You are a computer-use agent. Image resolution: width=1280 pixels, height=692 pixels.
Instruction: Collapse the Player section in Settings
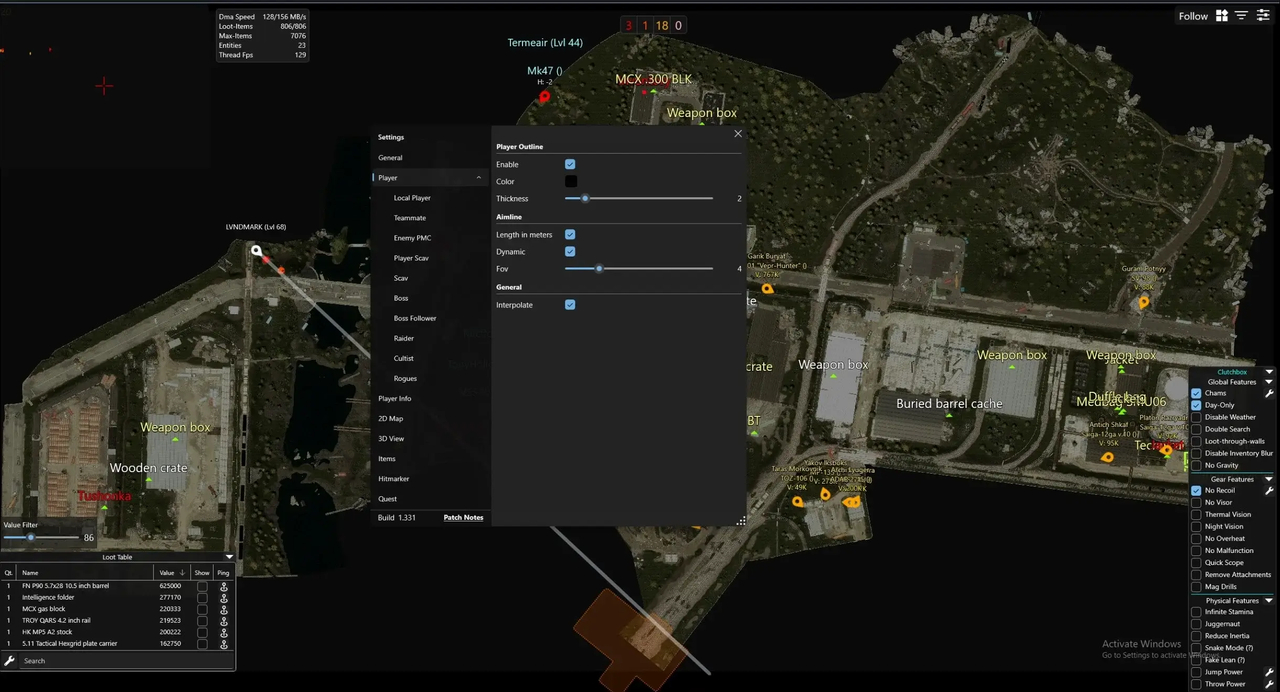(478, 177)
